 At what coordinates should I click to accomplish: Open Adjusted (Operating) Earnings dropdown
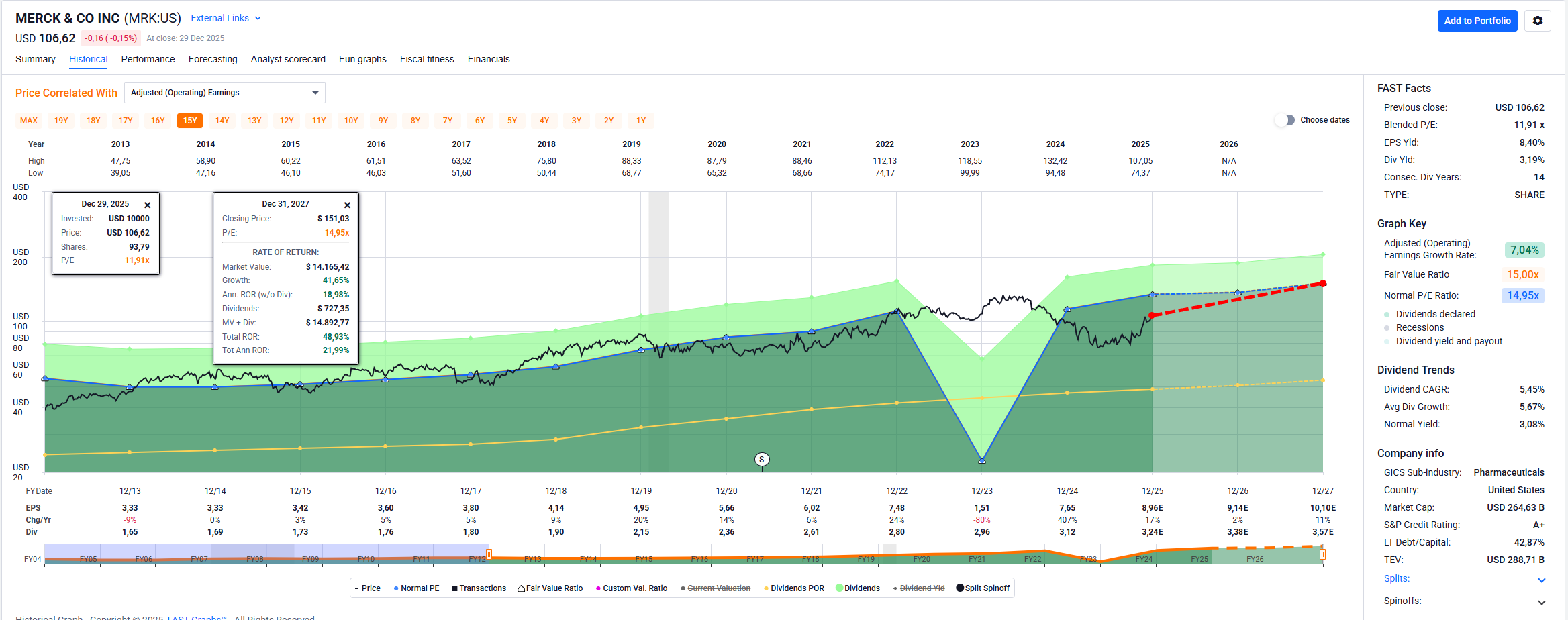[x=224, y=93]
